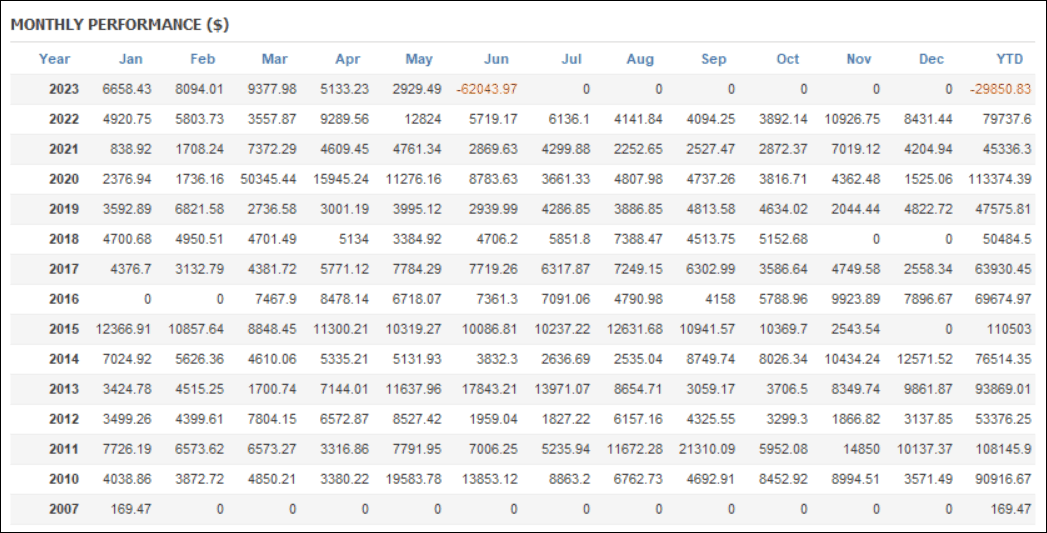Select the Monthly Performance ($) heading
The width and height of the screenshot is (1047, 533).
point(120,25)
